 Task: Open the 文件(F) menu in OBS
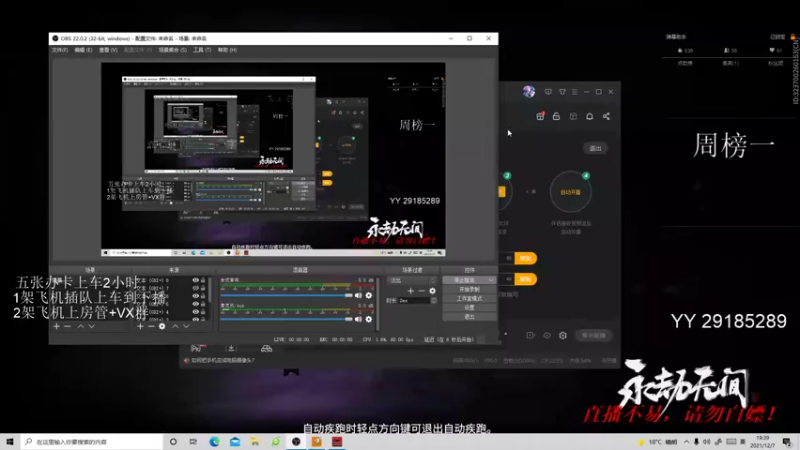coord(60,50)
